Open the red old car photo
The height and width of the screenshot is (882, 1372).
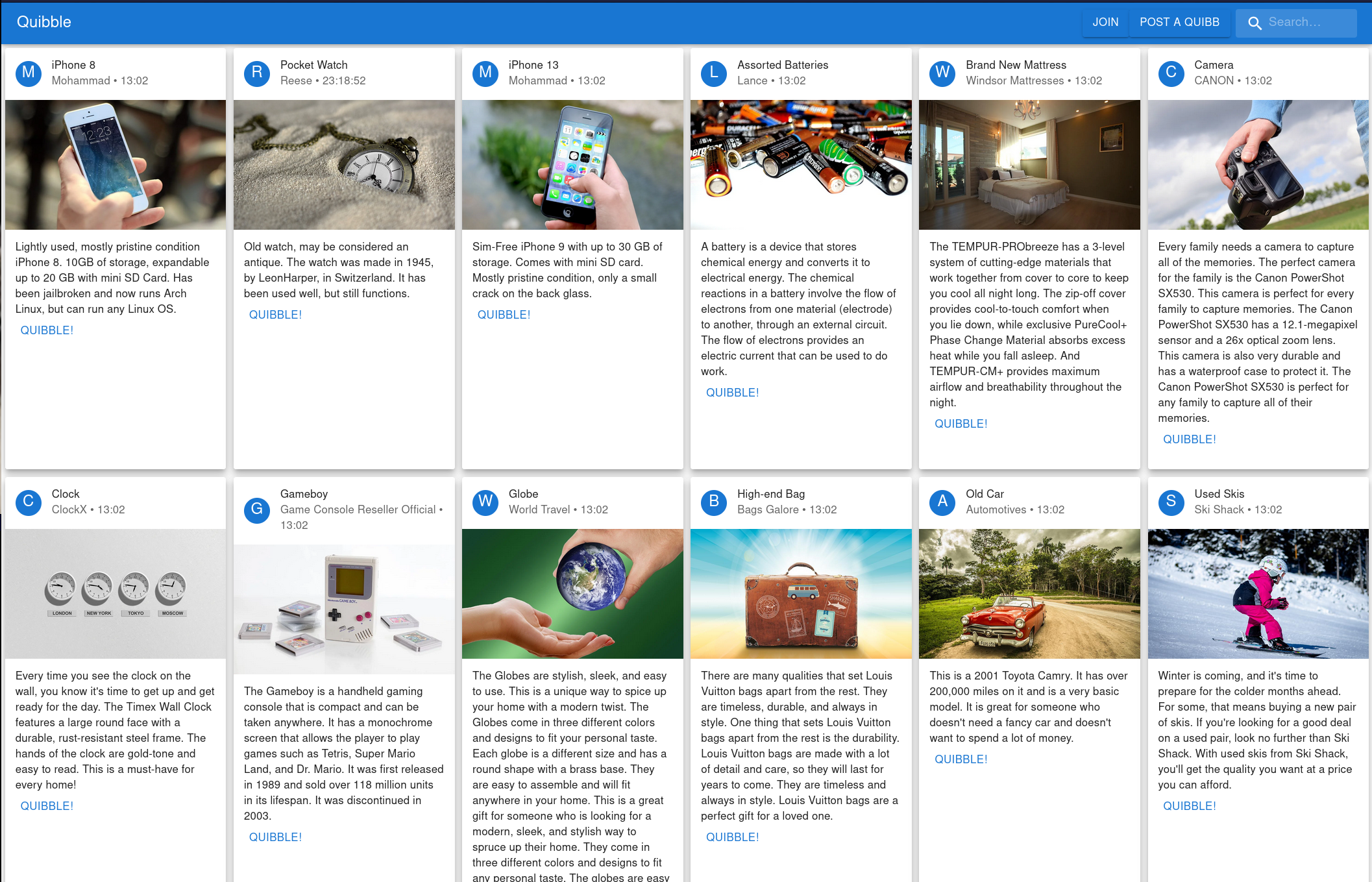click(1029, 594)
